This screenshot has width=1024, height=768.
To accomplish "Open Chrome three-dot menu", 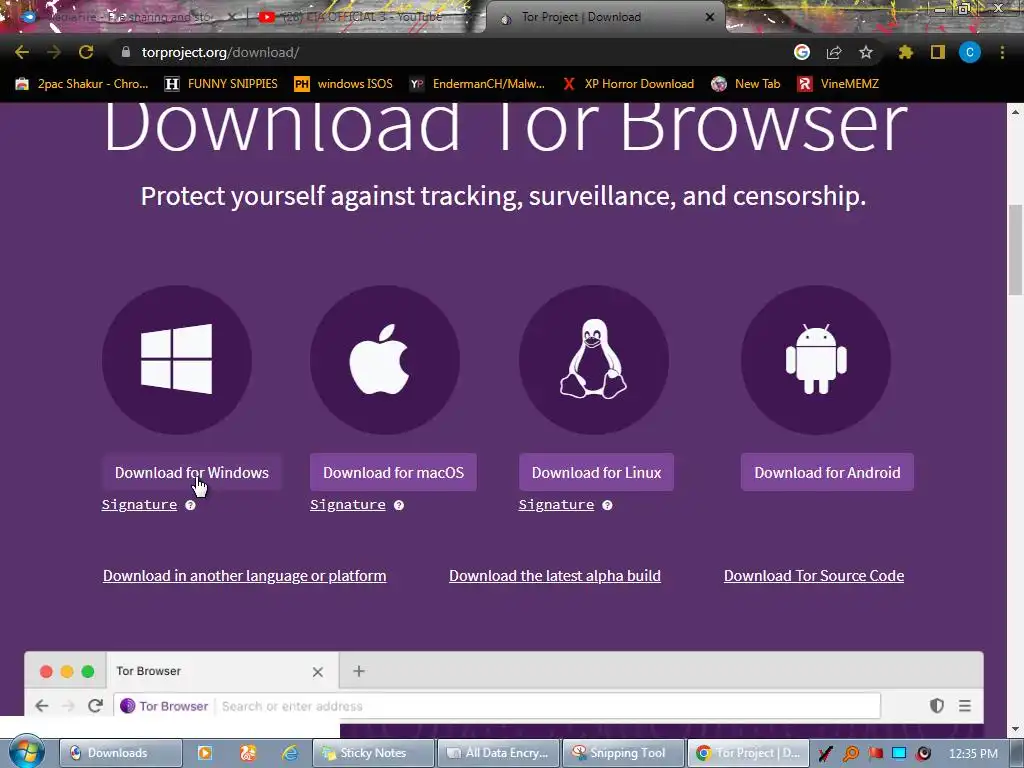I will [1002, 52].
